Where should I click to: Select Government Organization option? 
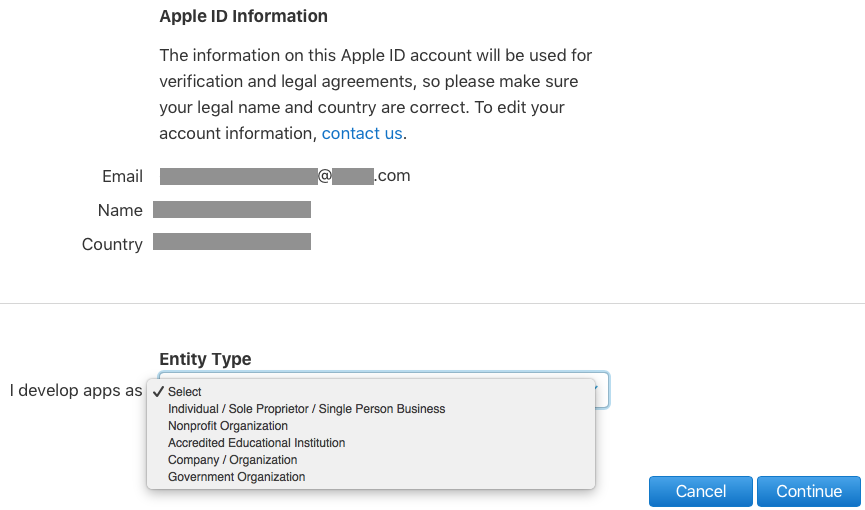[236, 477]
